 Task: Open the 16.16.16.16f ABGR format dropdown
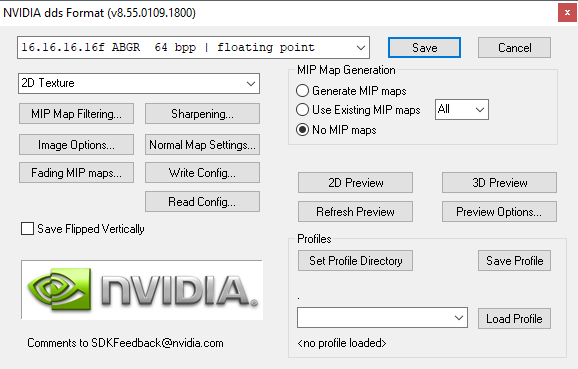coord(193,48)
